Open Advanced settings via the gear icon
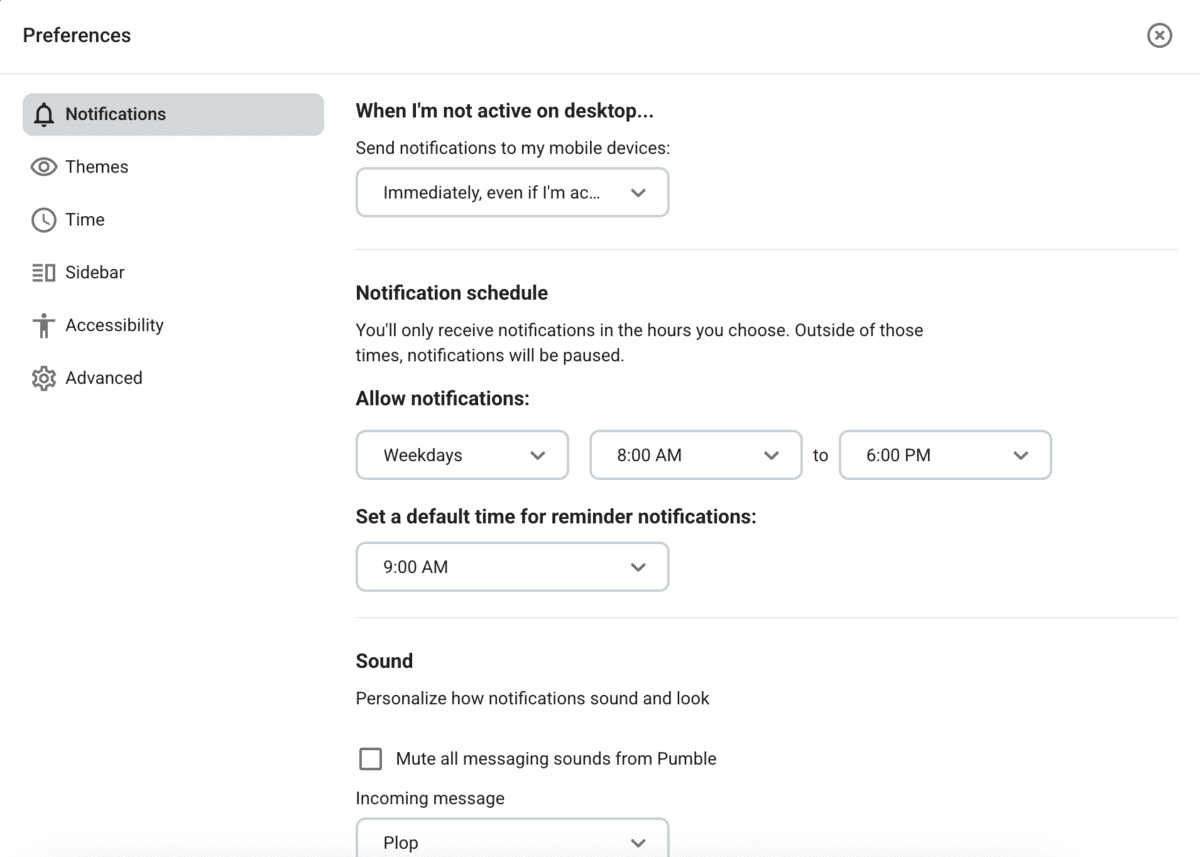1200x857 pixels. point(44,378)
